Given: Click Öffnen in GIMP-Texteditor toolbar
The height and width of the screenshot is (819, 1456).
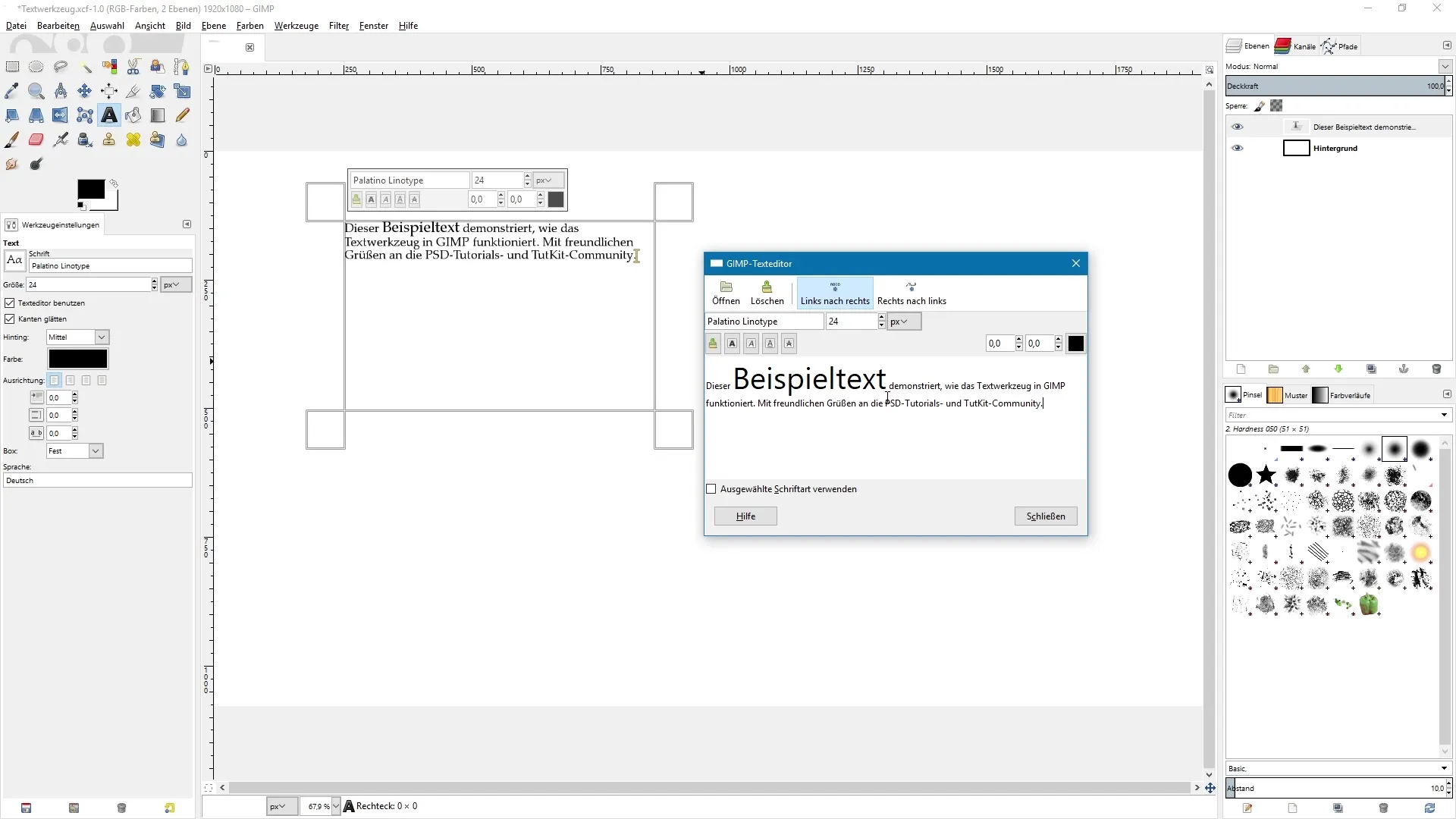Looking at the screenshot, I should tap(726, 293).
